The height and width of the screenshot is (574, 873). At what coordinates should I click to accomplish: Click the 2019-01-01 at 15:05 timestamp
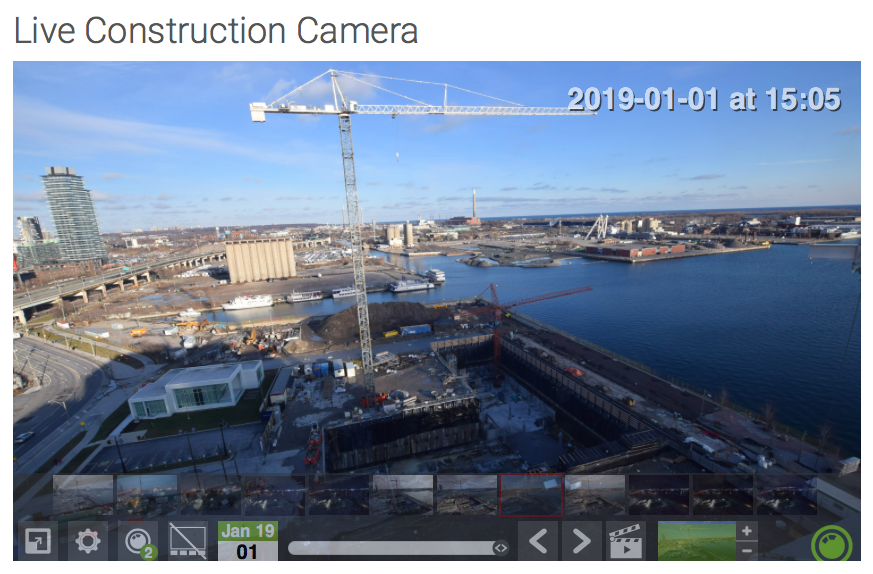click(x=704, y=100)
